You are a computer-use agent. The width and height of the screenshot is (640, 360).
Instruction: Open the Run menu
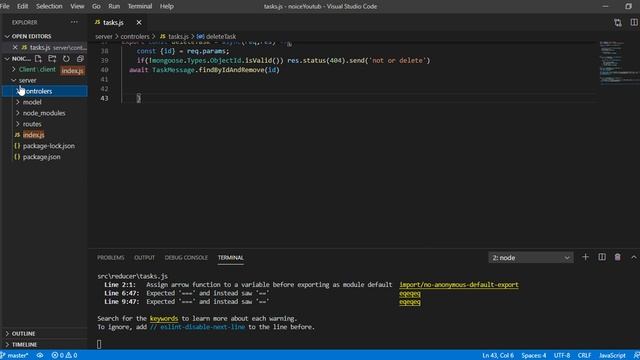pyautogui.click(x=114, y=6)
